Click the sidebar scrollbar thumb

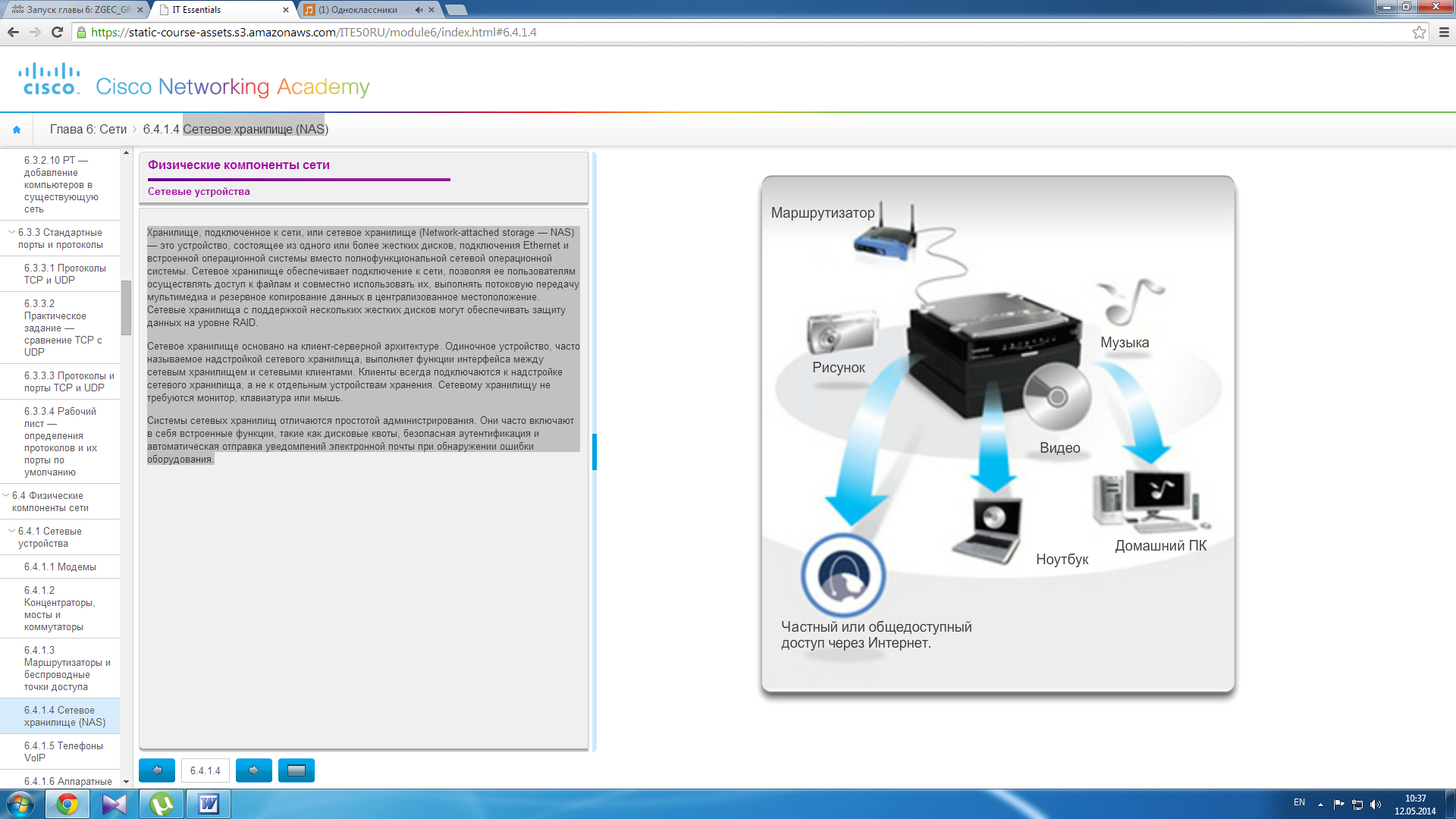(126, 307)
